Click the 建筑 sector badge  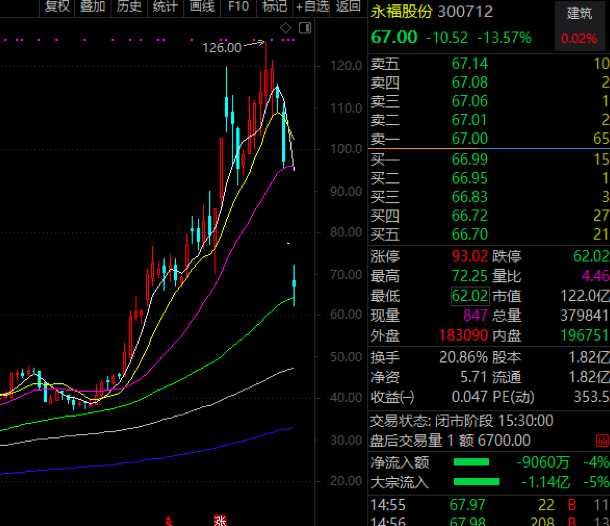(x=579, y=13)
